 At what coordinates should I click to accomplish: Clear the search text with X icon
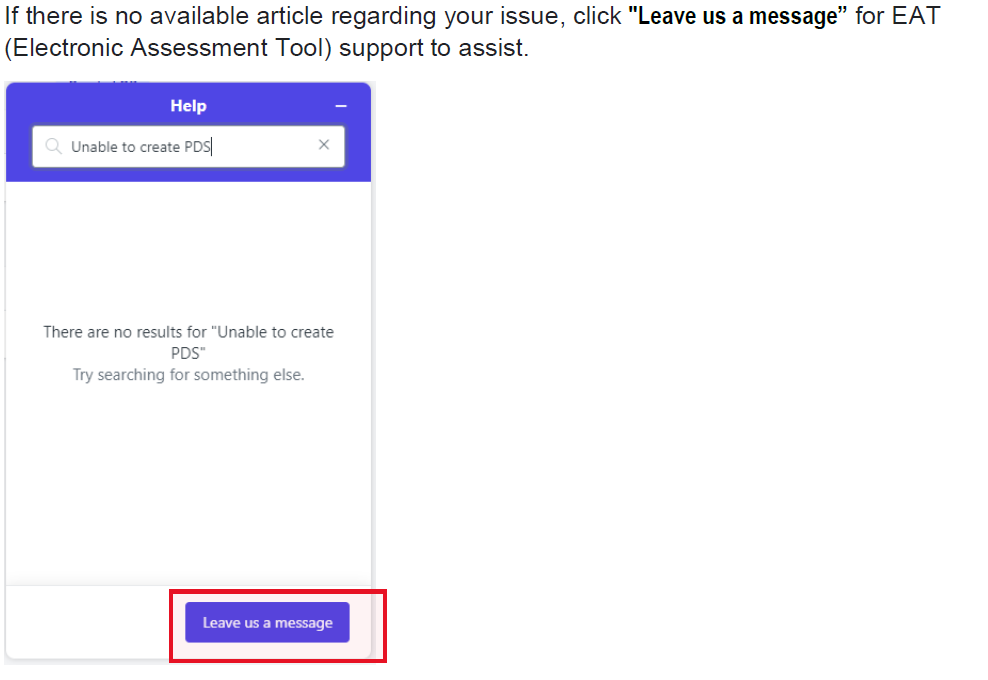(x=324, y=145)
